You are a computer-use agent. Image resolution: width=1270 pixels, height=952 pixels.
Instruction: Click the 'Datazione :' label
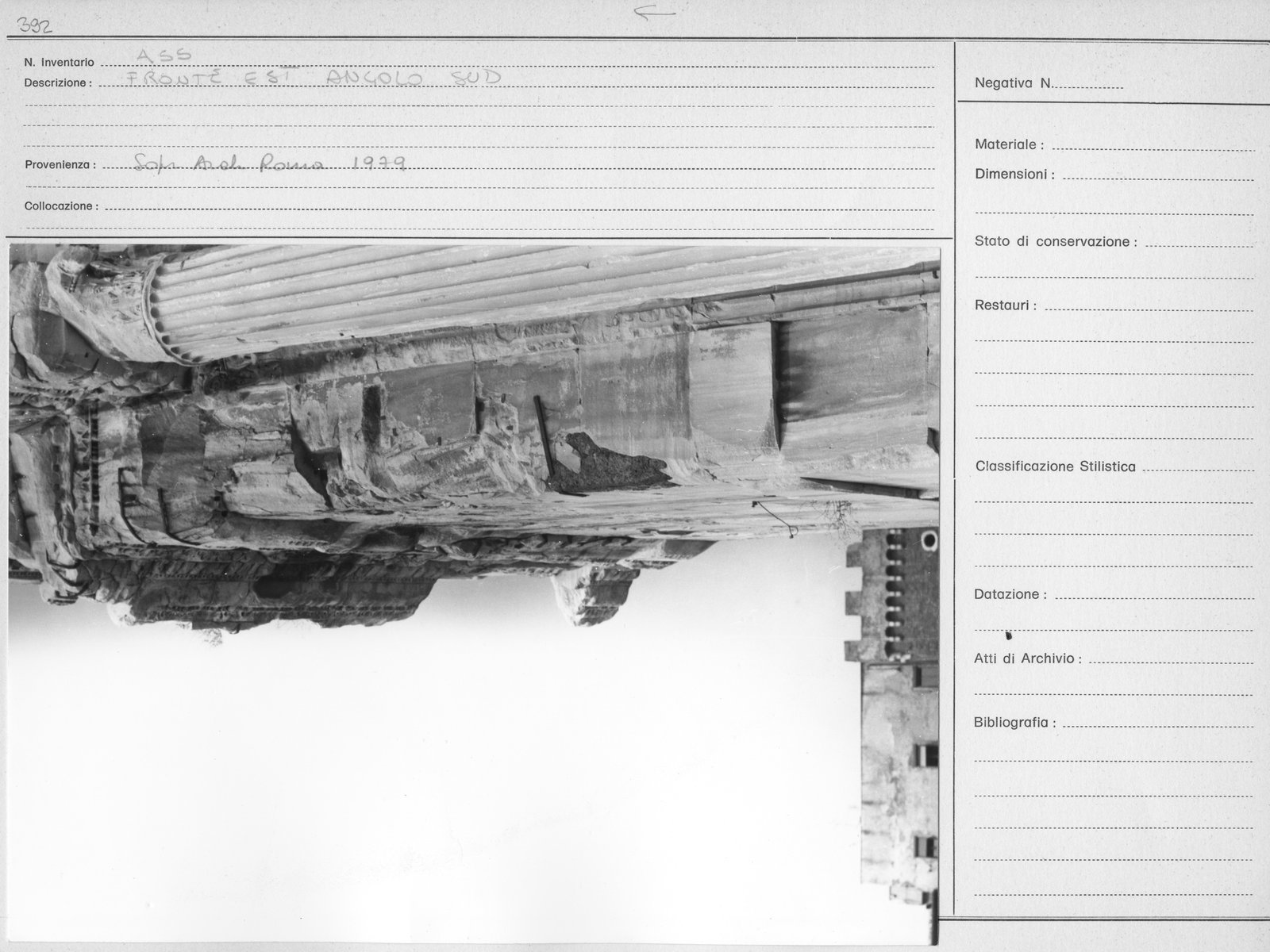pyautogui.click(x=1010, y=594)
